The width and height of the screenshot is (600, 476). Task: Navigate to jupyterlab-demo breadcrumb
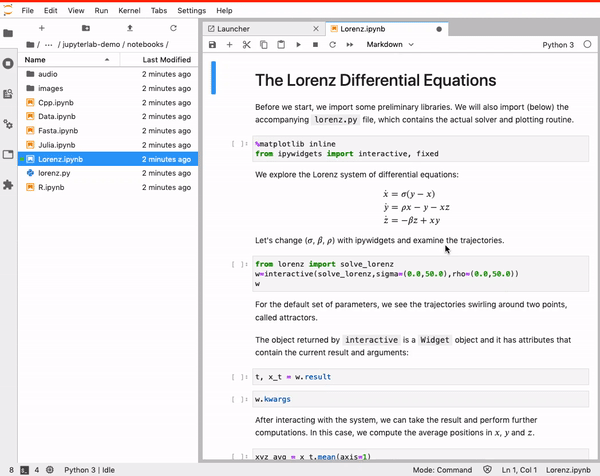(91, 44)
